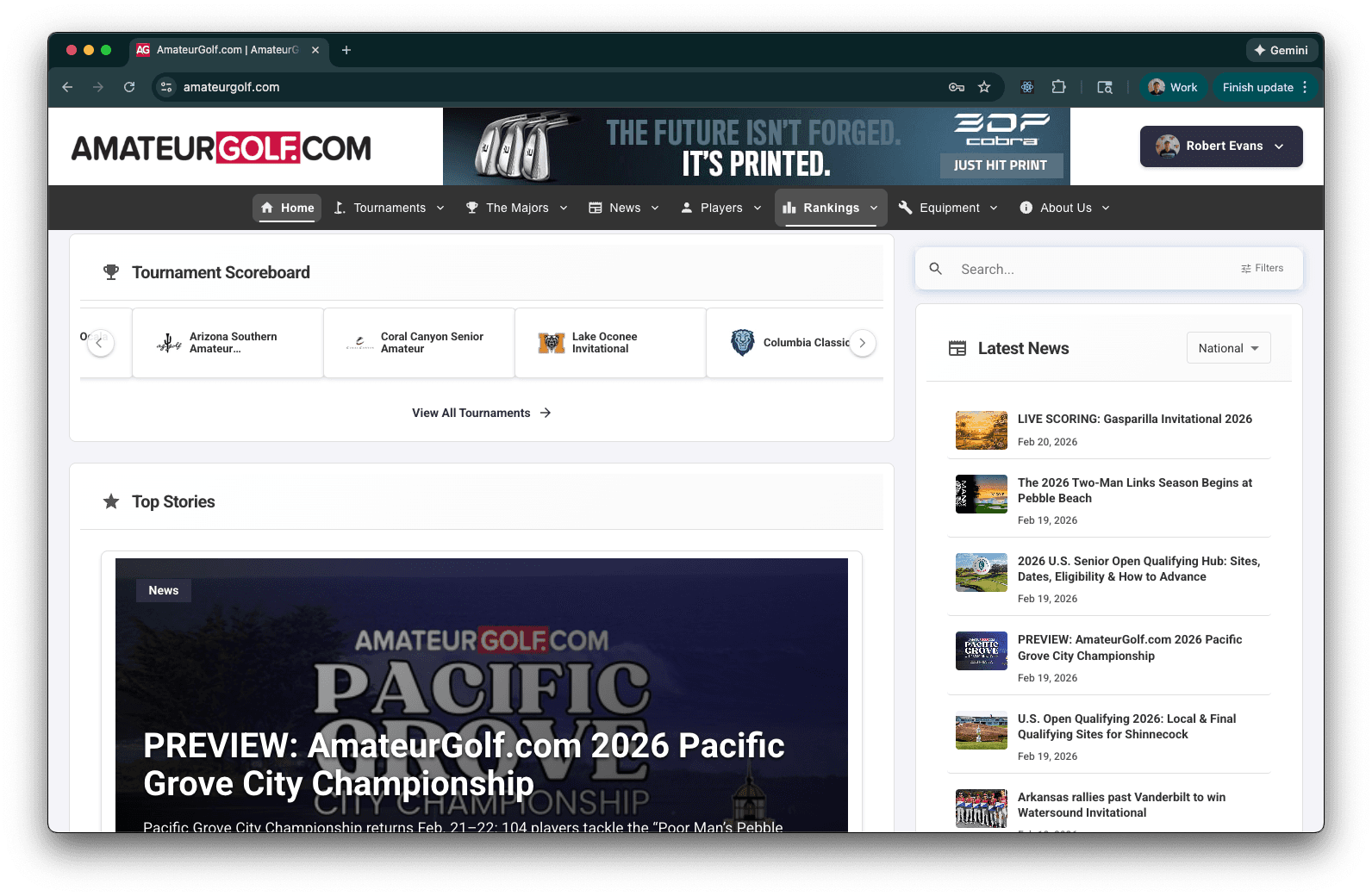This screenshot has height=896, width=1372.
Task: Open Robert Evans account dropdown
Action: coord(1220,146)
